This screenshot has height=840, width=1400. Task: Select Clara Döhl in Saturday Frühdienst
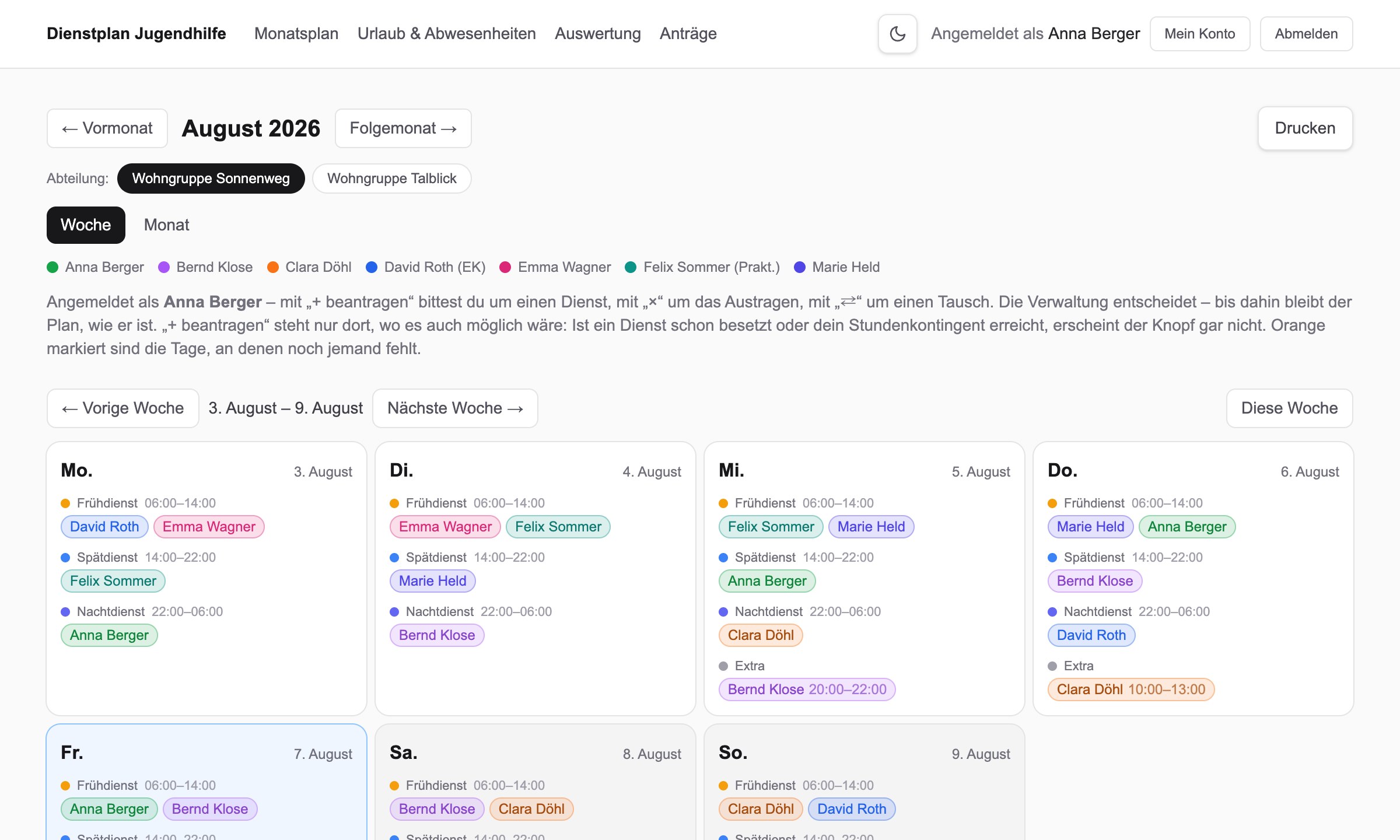[531, 809]
